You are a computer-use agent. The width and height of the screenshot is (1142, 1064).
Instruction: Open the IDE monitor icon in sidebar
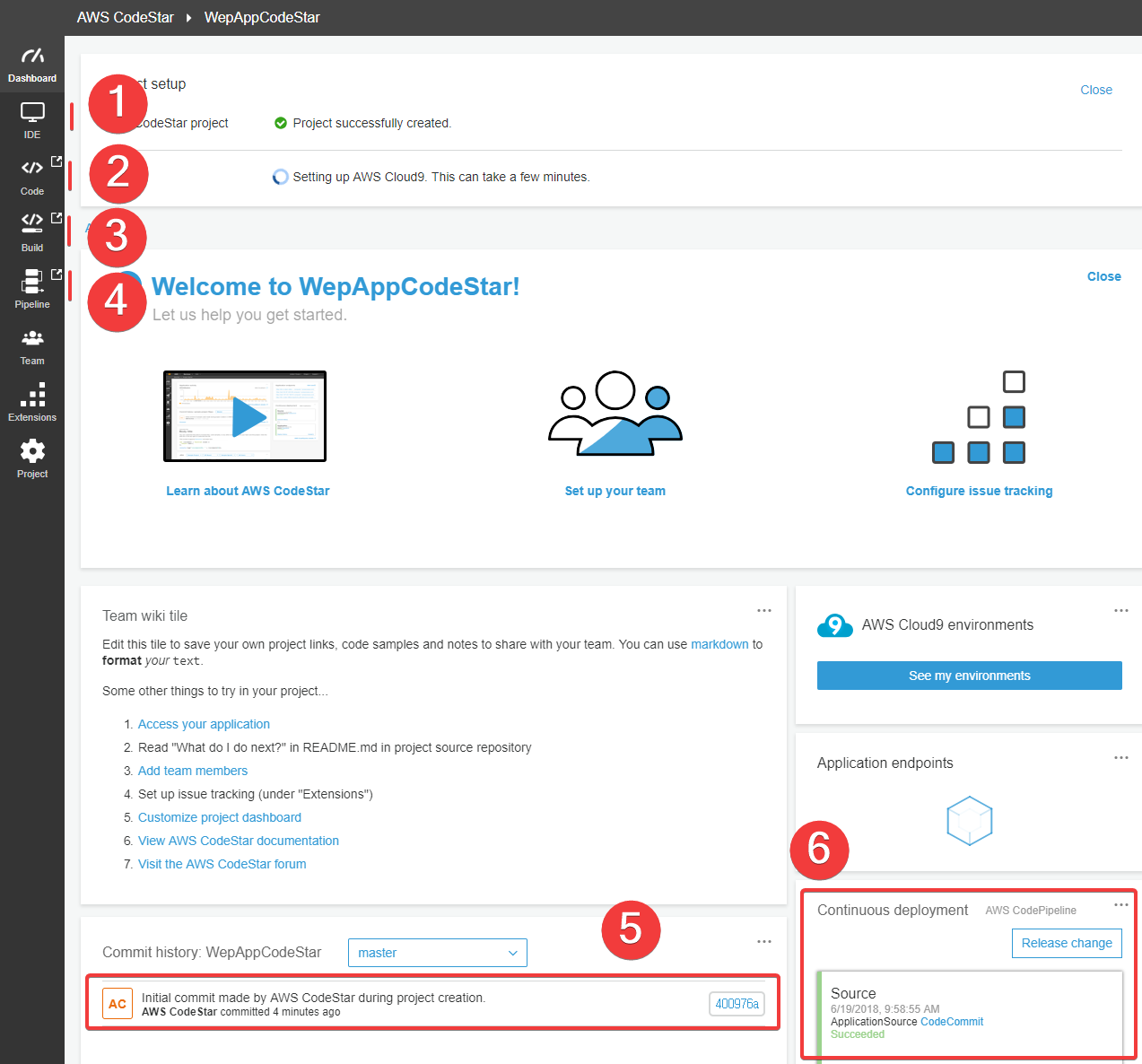tap(32, 112)
